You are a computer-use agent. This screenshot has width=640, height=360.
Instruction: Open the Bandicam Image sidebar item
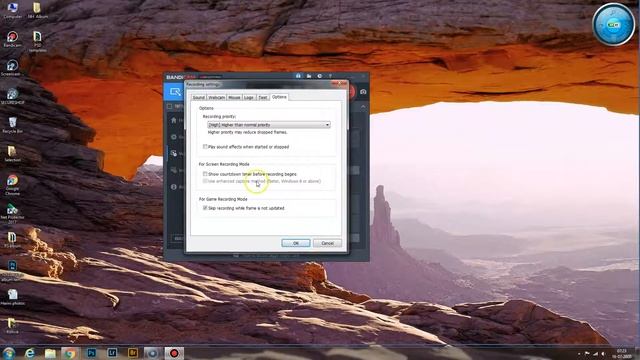click(174, 170)
